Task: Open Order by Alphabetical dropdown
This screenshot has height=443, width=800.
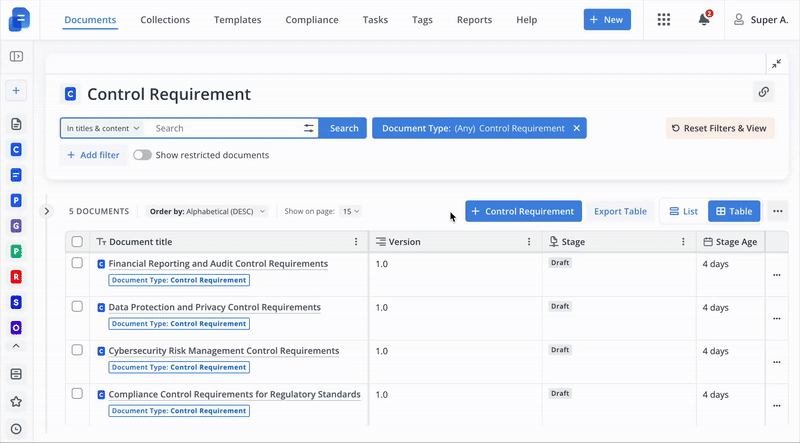Action: (x=208, y=211)
